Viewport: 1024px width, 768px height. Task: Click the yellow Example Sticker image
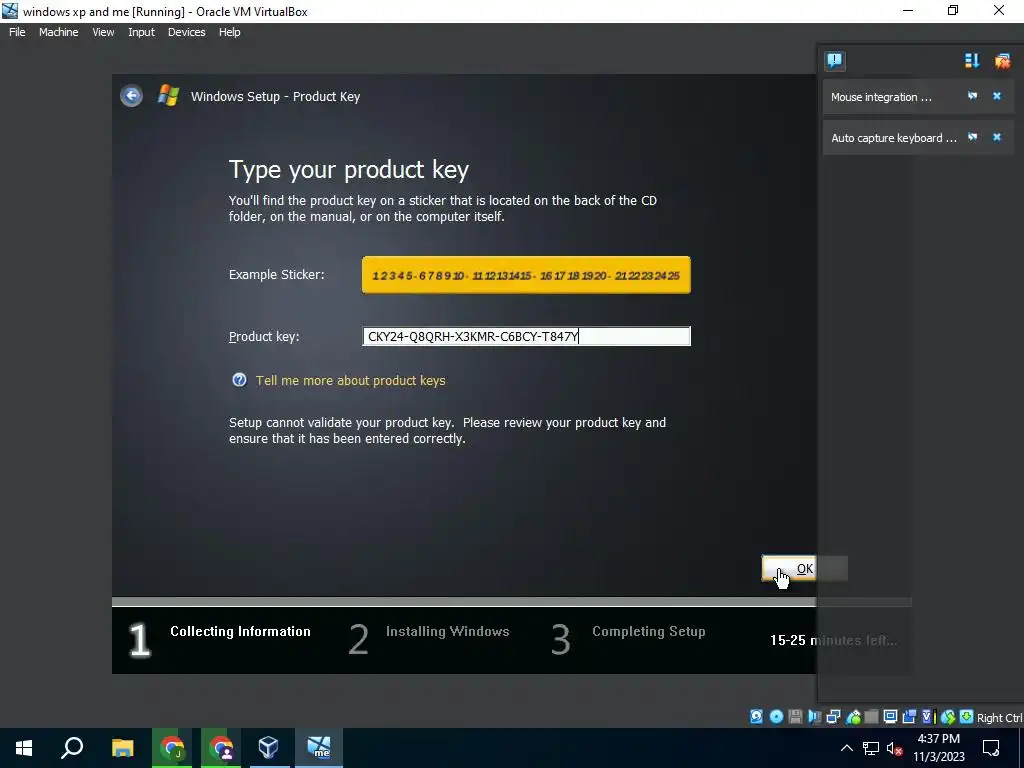(x=526, y=275)
